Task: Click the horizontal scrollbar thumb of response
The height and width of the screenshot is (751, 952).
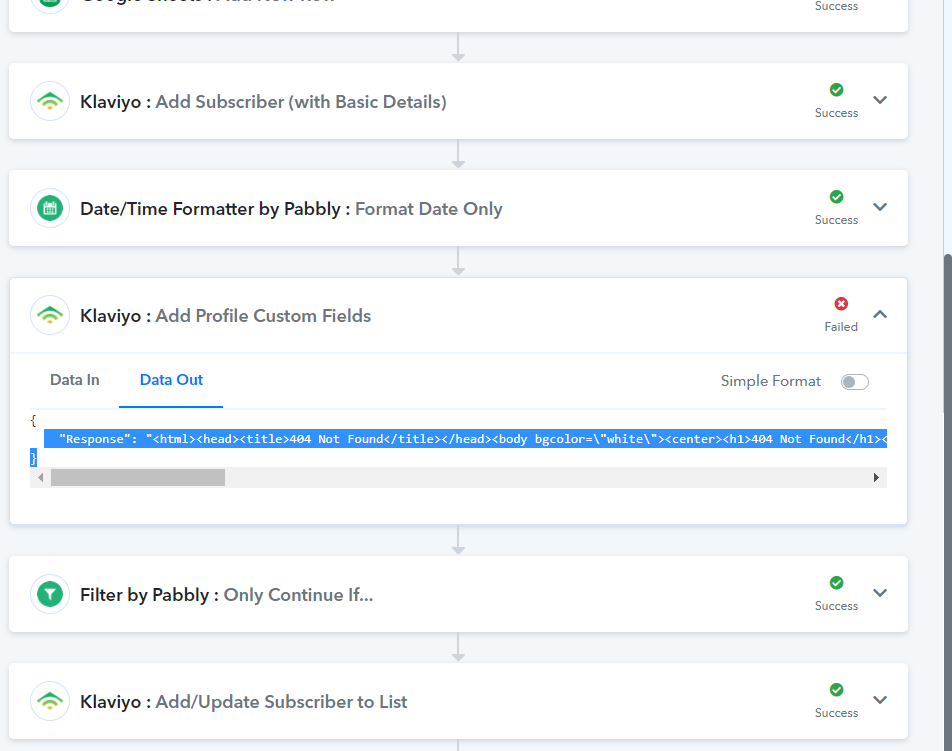Action: pos(138,478)
